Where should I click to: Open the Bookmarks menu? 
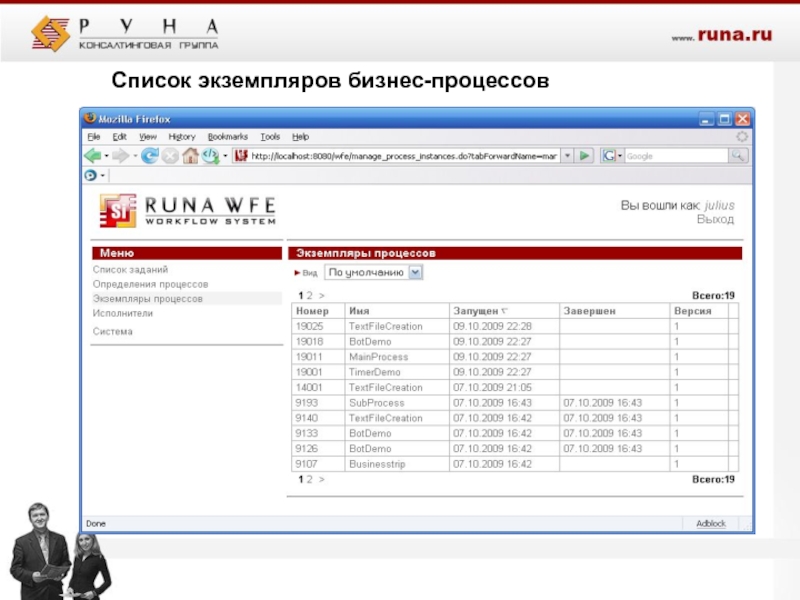tap(228, 136)
